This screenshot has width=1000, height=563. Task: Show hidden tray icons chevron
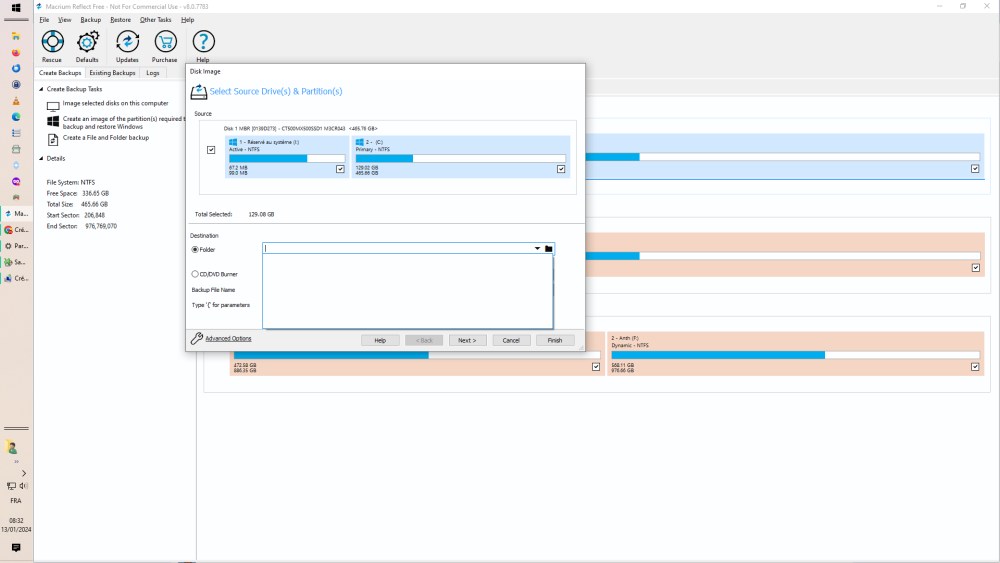click(24, 473)
